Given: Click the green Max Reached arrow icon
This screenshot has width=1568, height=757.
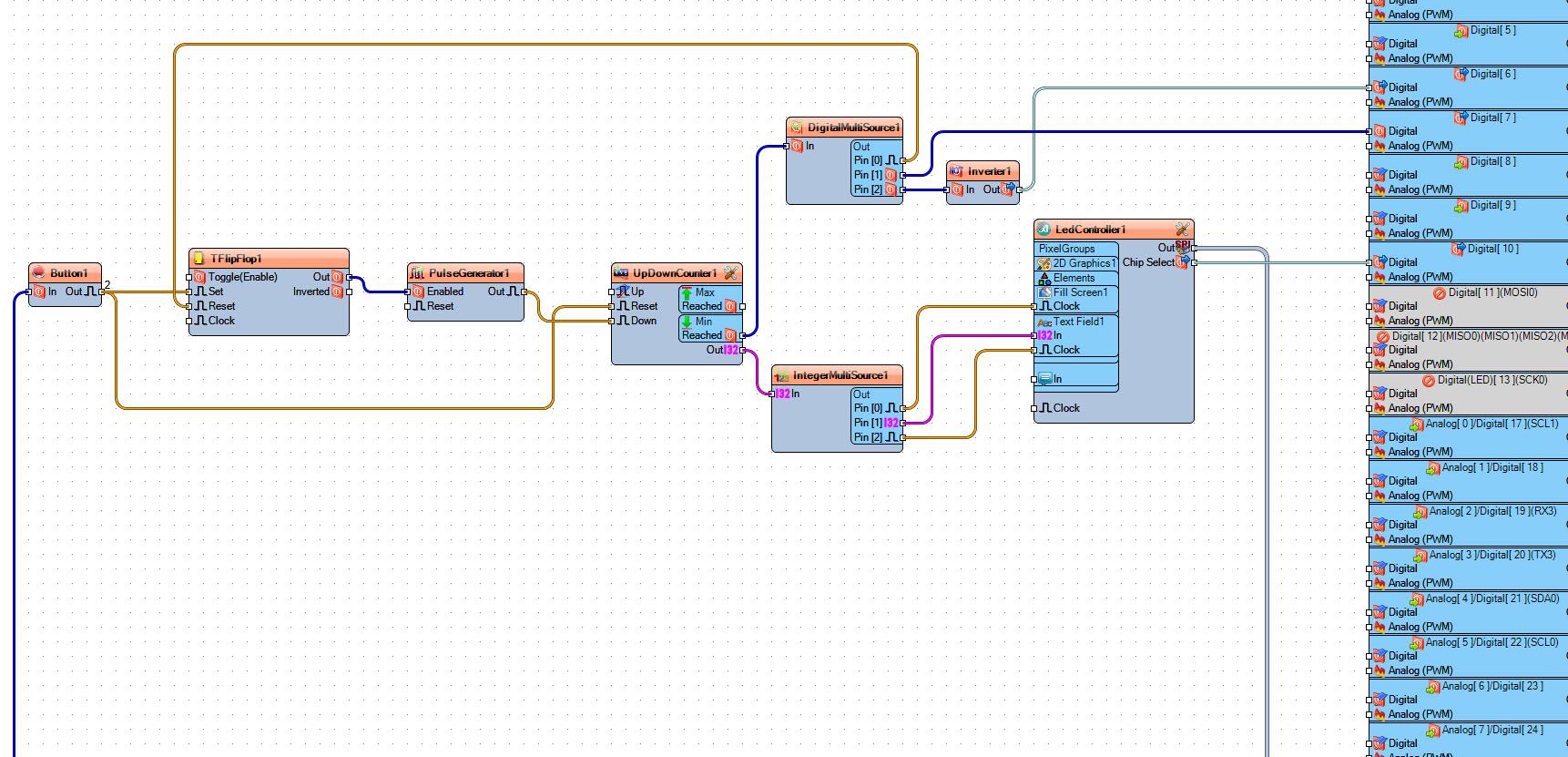Looking at the screenshot, I should (x=687, y=293).
